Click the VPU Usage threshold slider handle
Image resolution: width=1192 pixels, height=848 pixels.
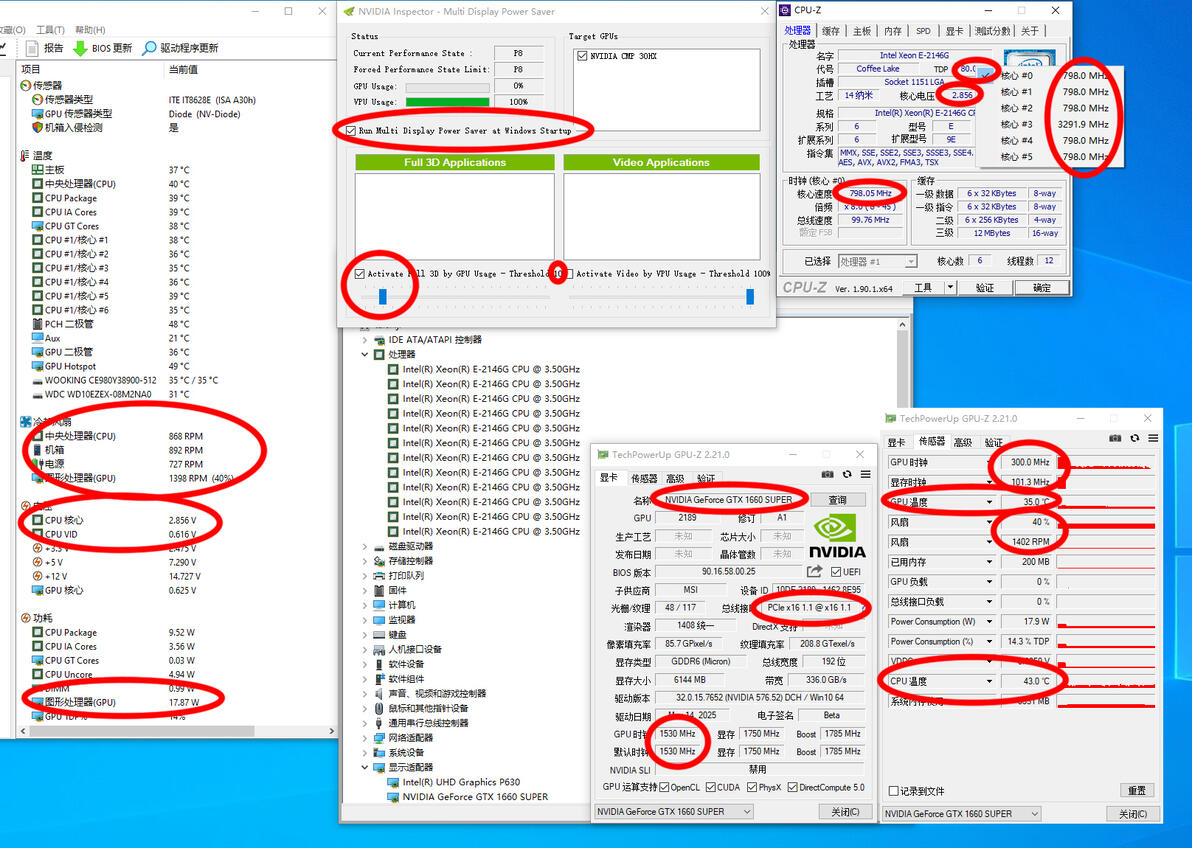point(750,296)
